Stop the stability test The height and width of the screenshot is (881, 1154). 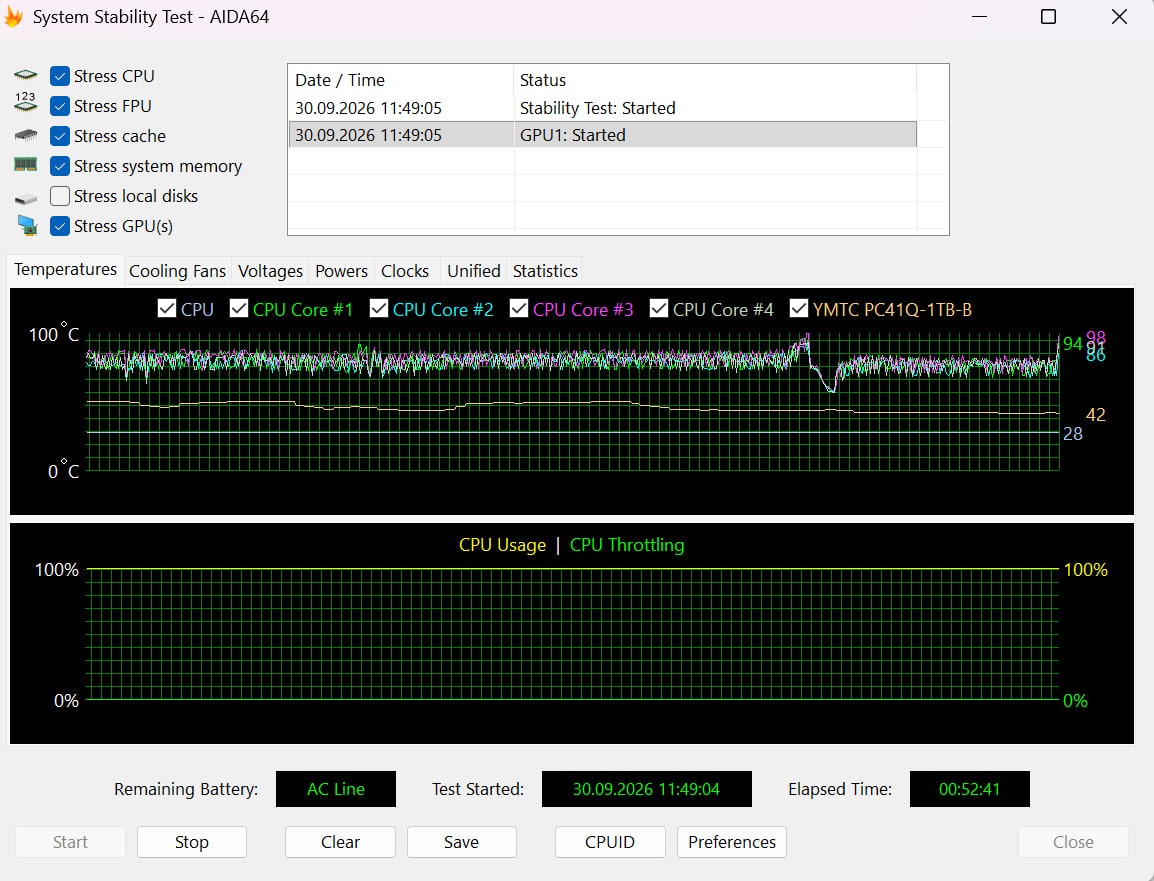191,842
